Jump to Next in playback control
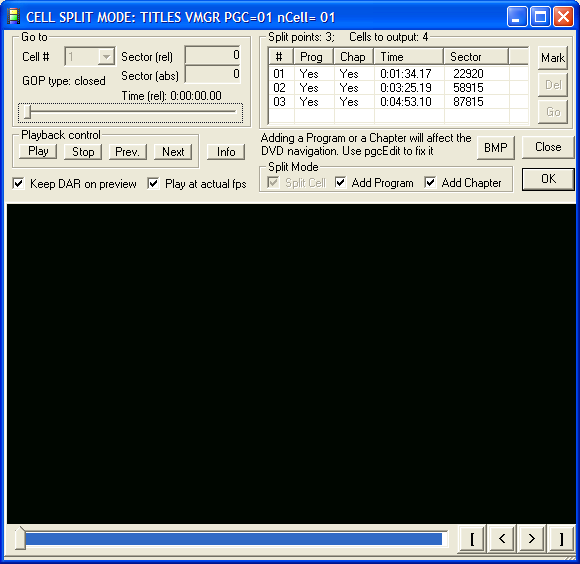Viewport: 580px width, 564px height. coord(173,152)
